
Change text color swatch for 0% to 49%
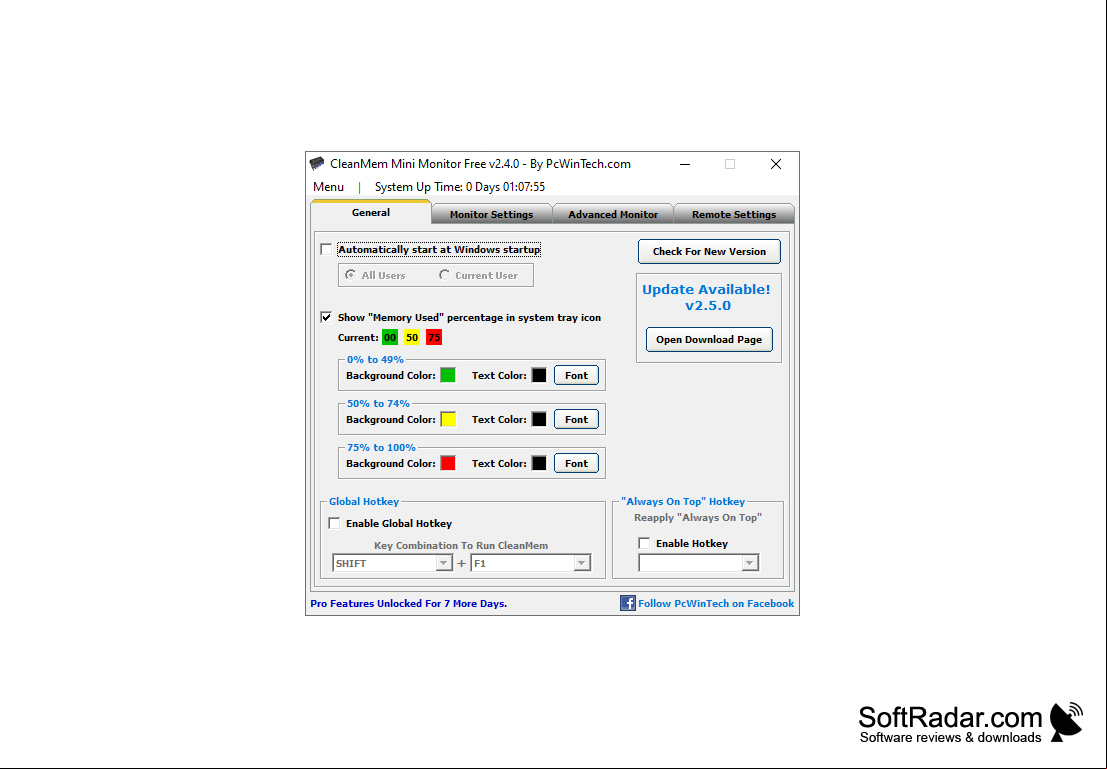pyautogui.click(x=539, y=375)
